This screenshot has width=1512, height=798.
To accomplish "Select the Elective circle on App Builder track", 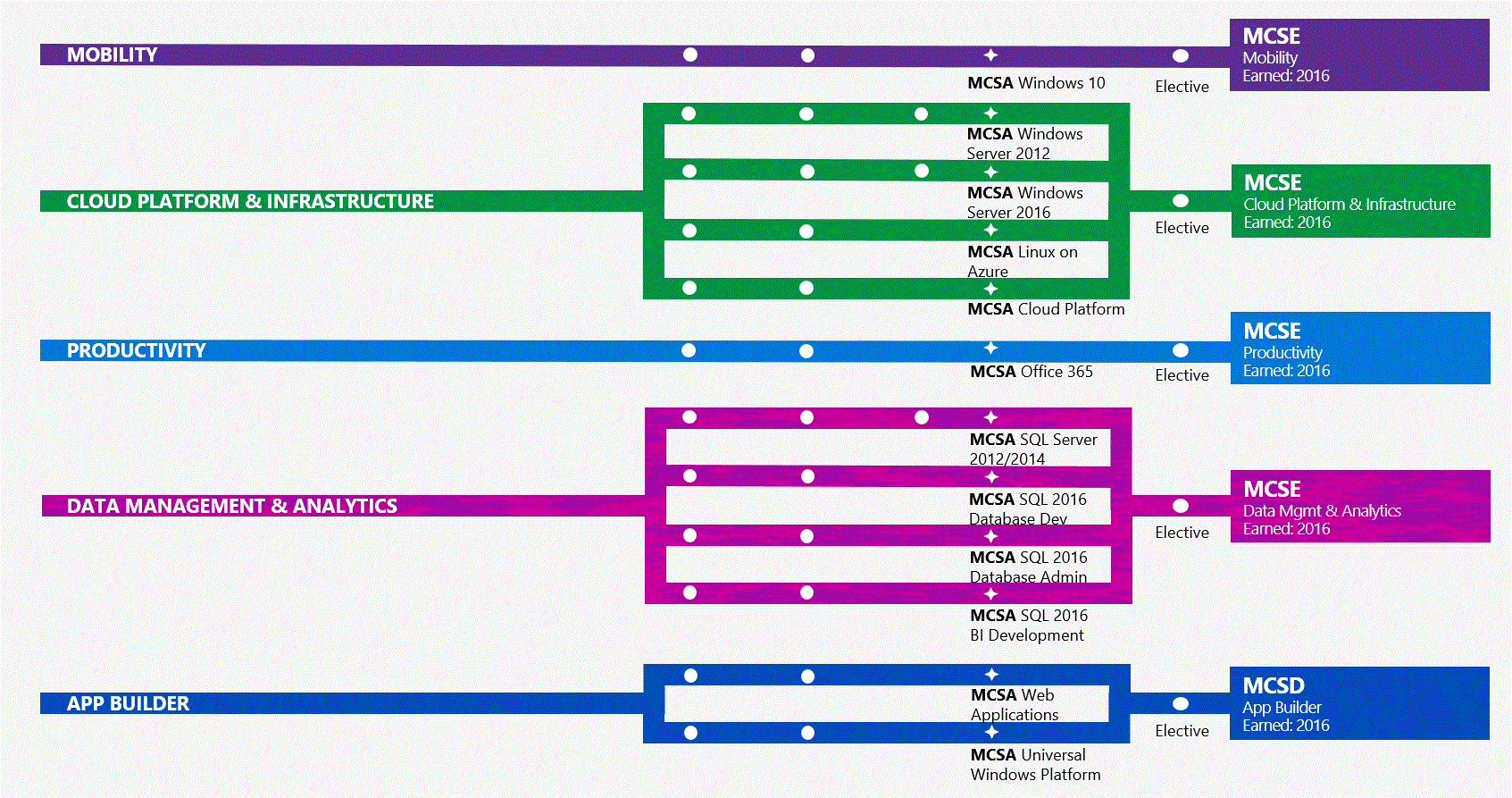I will coord(1181,704).
